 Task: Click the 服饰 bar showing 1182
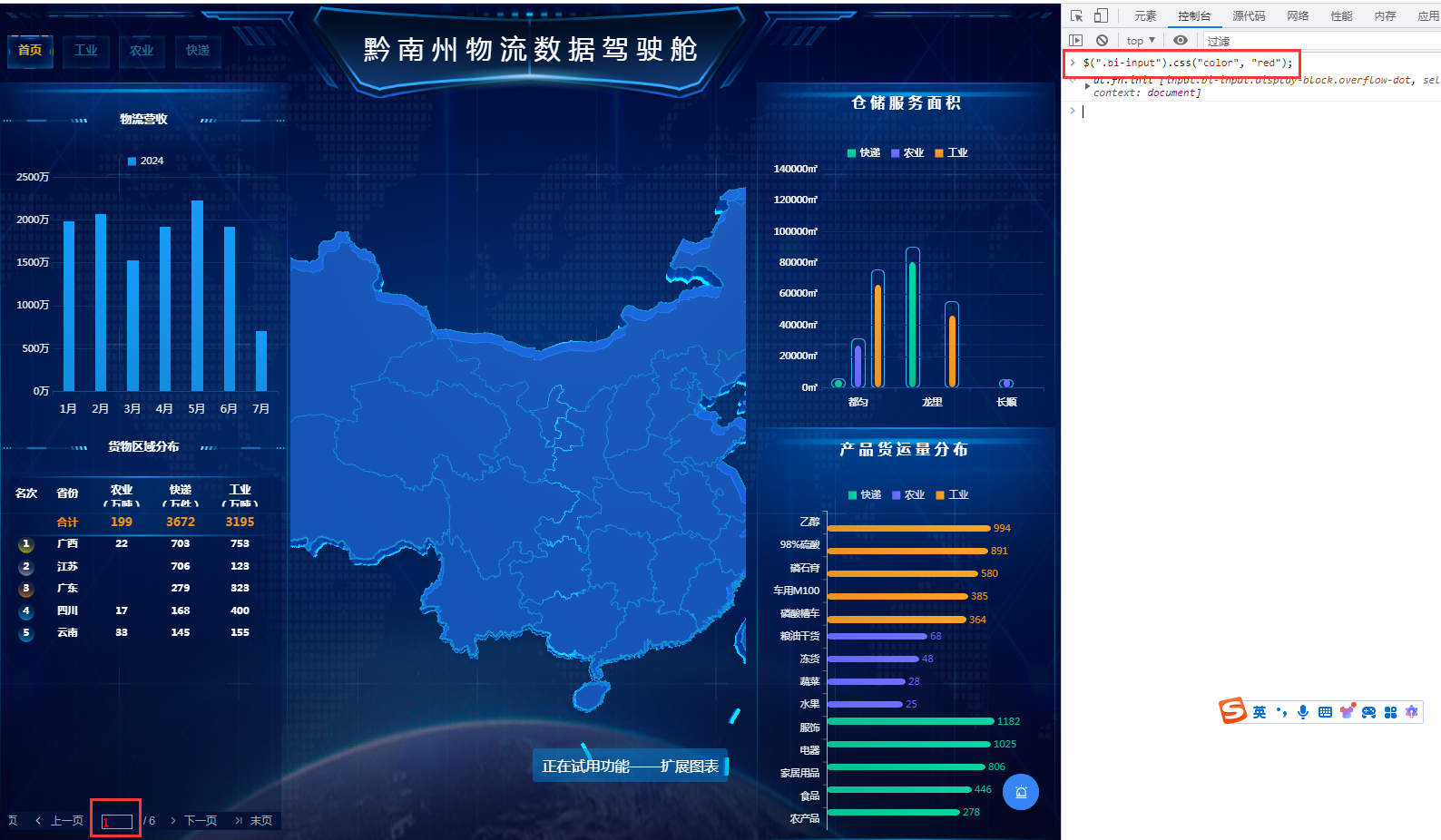tap(911, 721)
